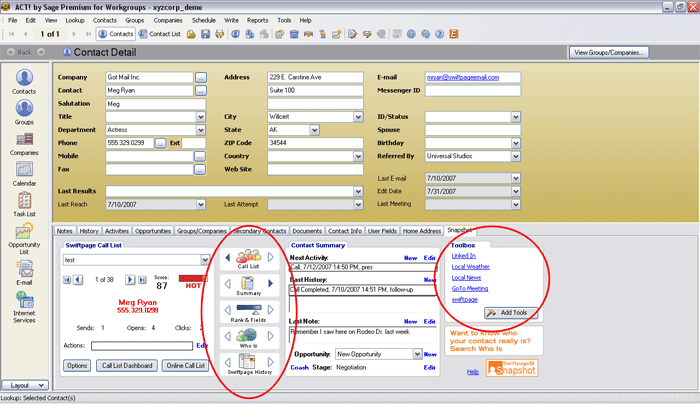Click the contact's e-mail address link
The height and width of the screenshot is (404, 700).
point(463,77)
